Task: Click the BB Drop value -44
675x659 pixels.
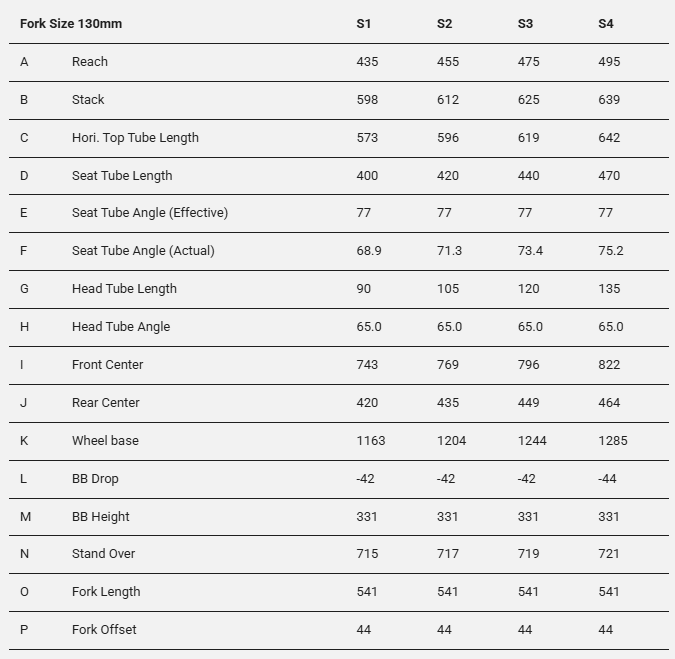Action: click(607, 479)
